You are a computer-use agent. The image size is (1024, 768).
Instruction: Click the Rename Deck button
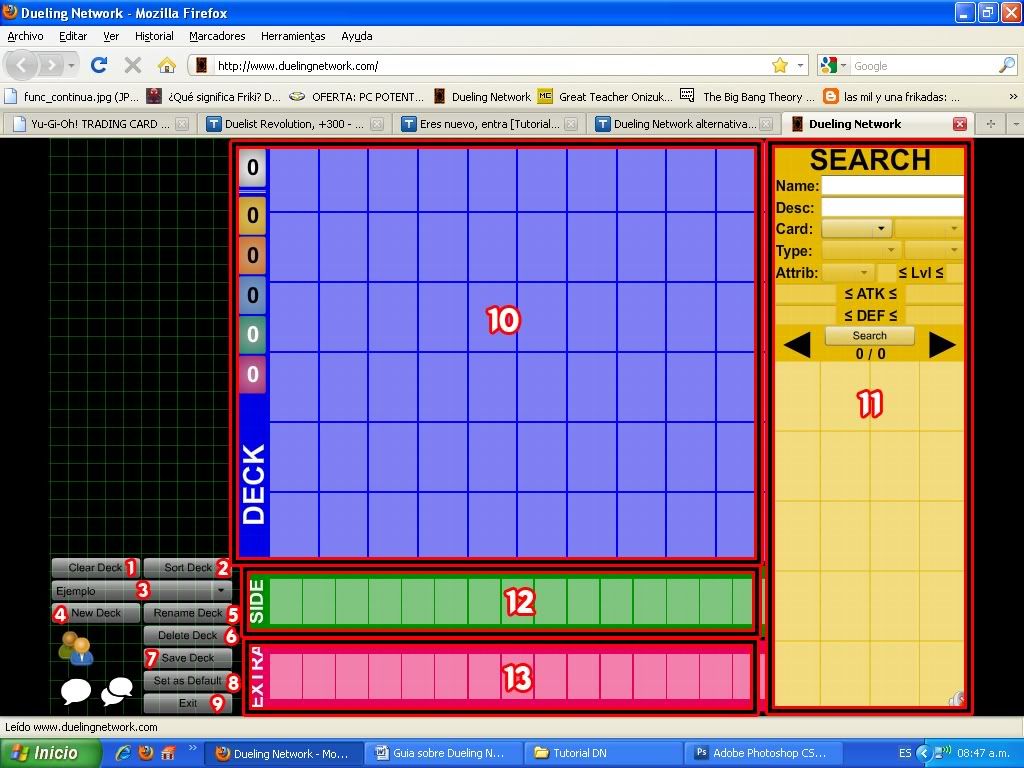[x=188, y=613]
